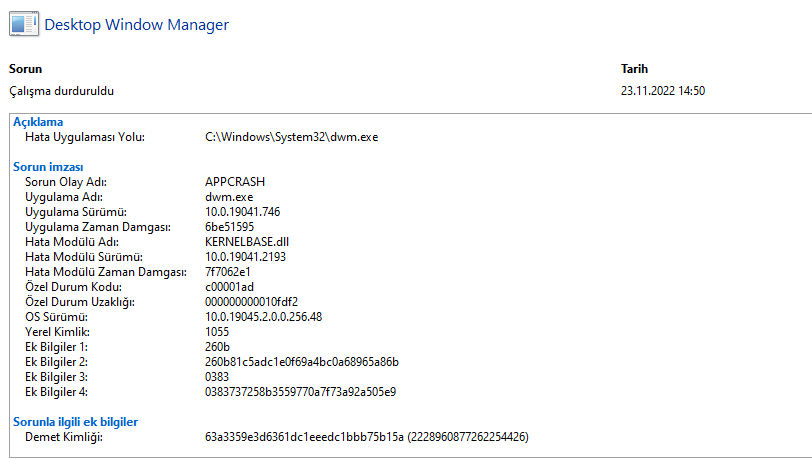The height and width of the screenshot is (459, 812).
Task: Select the APPCRASH event name value
Action: tap(236, 182)
